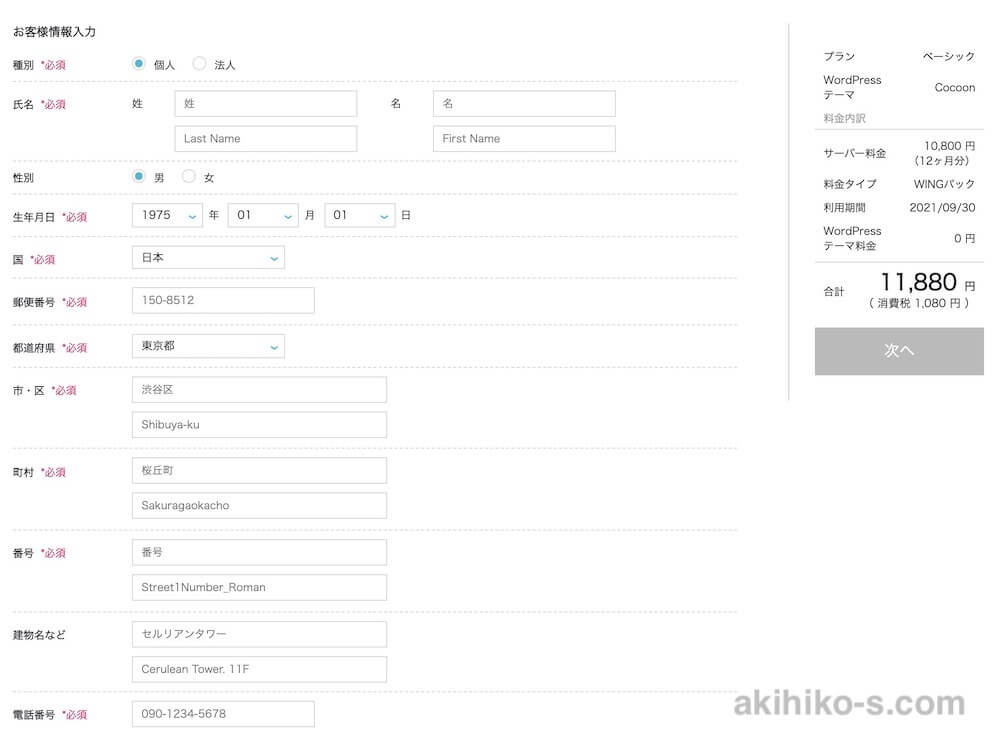
Task: Click the Street1Number_Roman input field
Action: [x=259, y=588]
